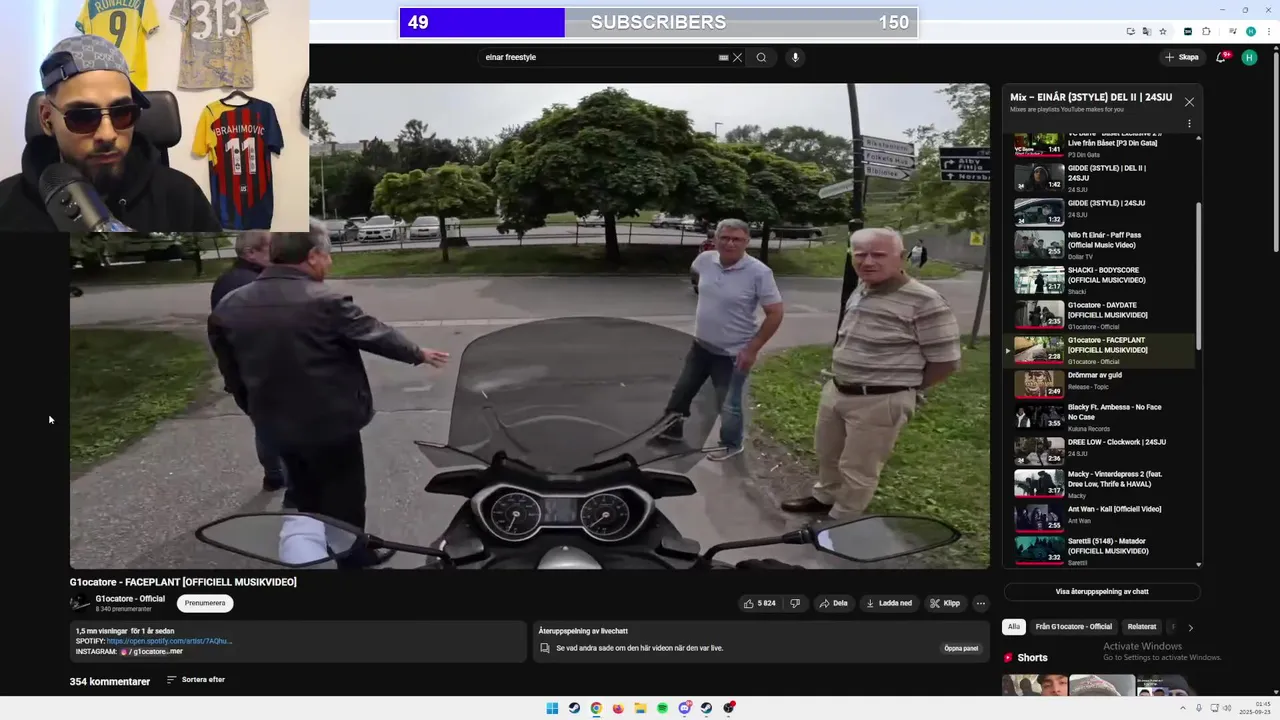Play GIDDE (3STYLE) | DEL II playlist item
The width and height of the screenshot is (1280, 720).
(1104, 178)
